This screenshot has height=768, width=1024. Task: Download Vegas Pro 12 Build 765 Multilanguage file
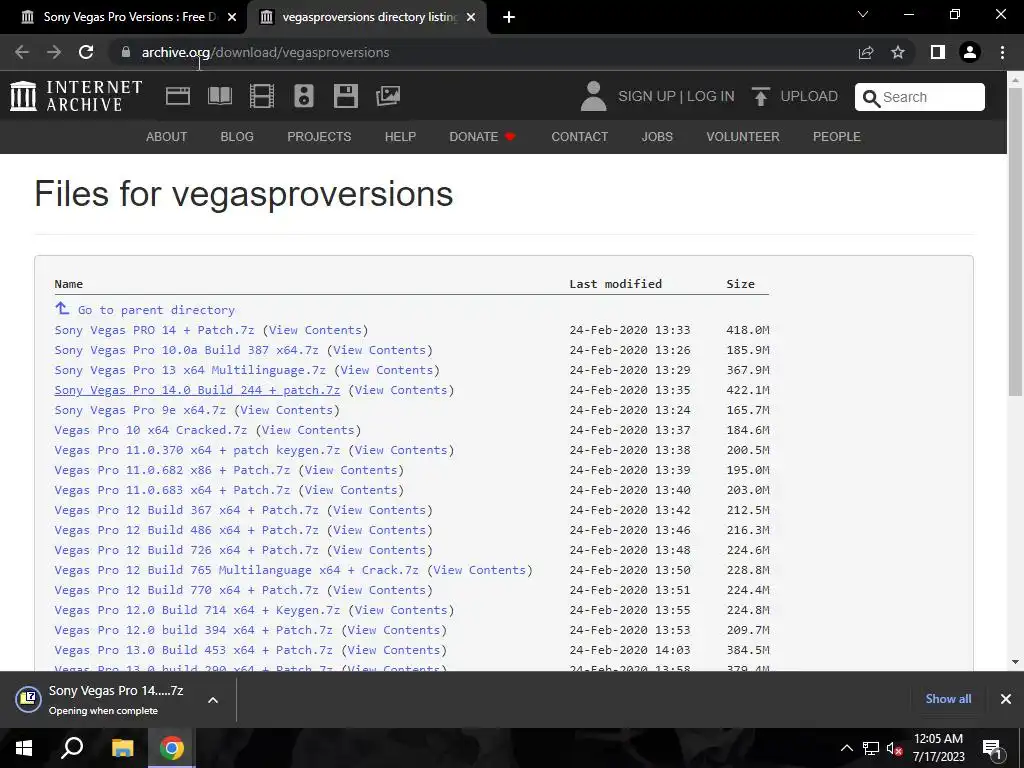(x=236, y=570)
